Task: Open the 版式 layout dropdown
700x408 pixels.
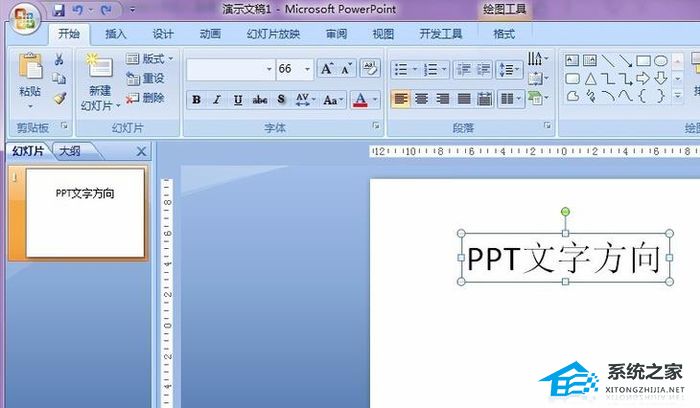Action: [150, 59]
